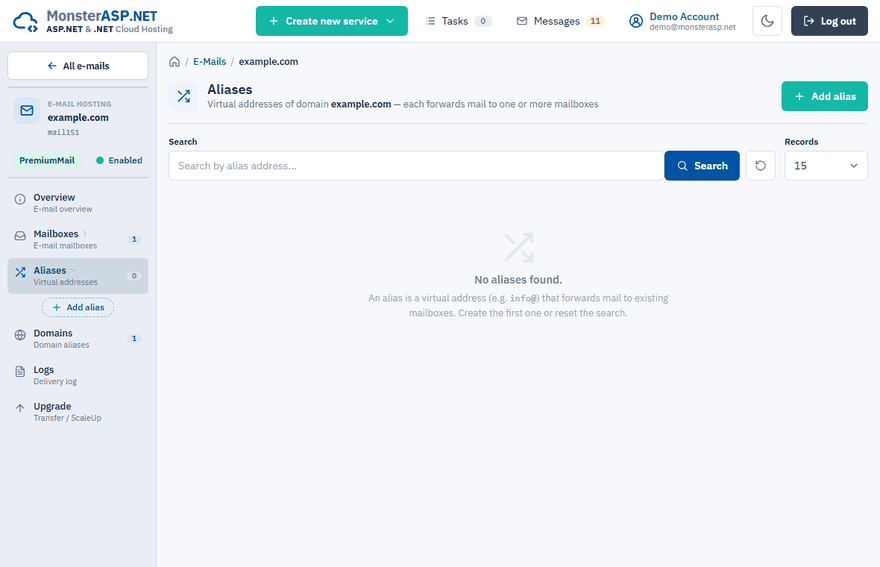Click the Overview info icon
Screen dimensions: 880x567
pos(20,199)
